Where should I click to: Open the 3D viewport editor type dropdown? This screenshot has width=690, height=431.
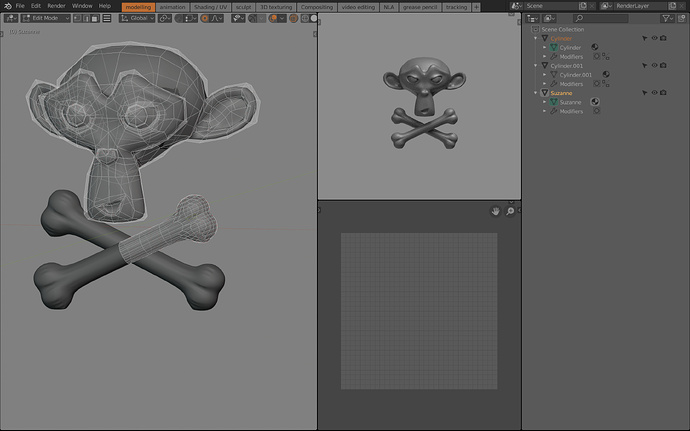[11, 18]
